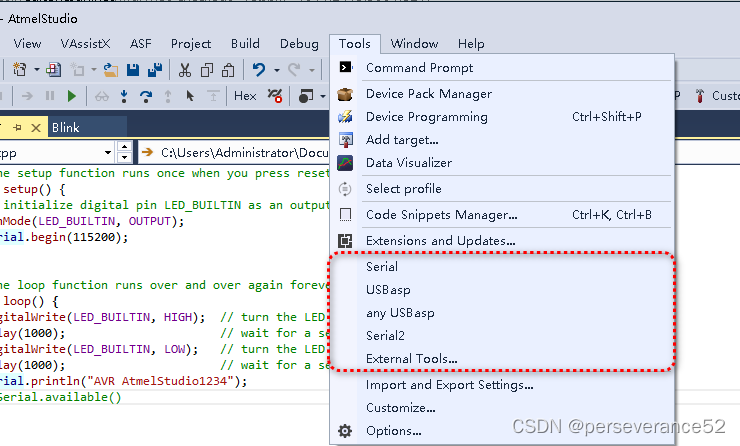Open the Window menu
Screen dimensions: 740x446
coord(414,44)
